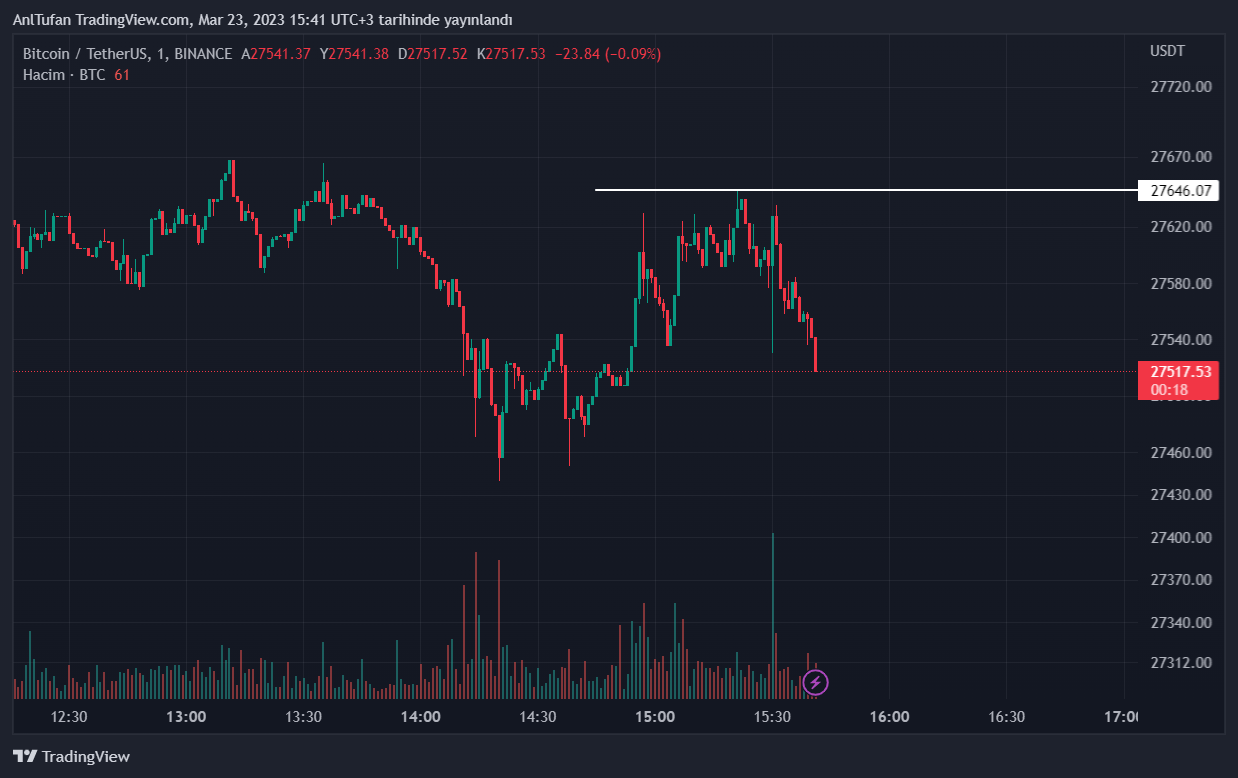Click the volume value 61 in legend
The width and height of the screenshot is (1238, 778).
[x=122, y=75]
